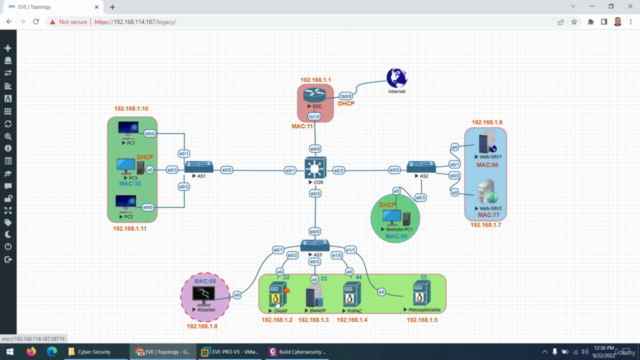The height and width of the screenshot is (360, 640).
Task: Click the Not secure warning indicator
Action: pyautogui.click(x=68, y=22)
